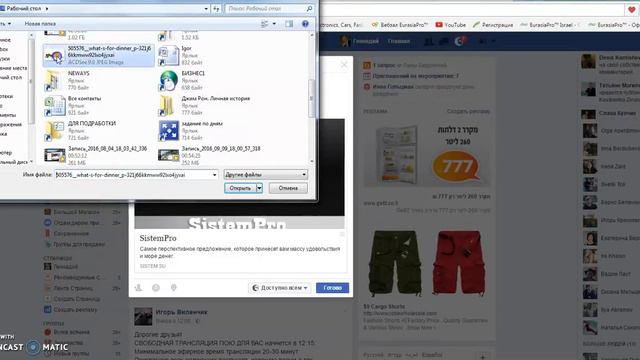Click 'Рабочий стол' in the dialog address bar

click(x=23, y=9)
